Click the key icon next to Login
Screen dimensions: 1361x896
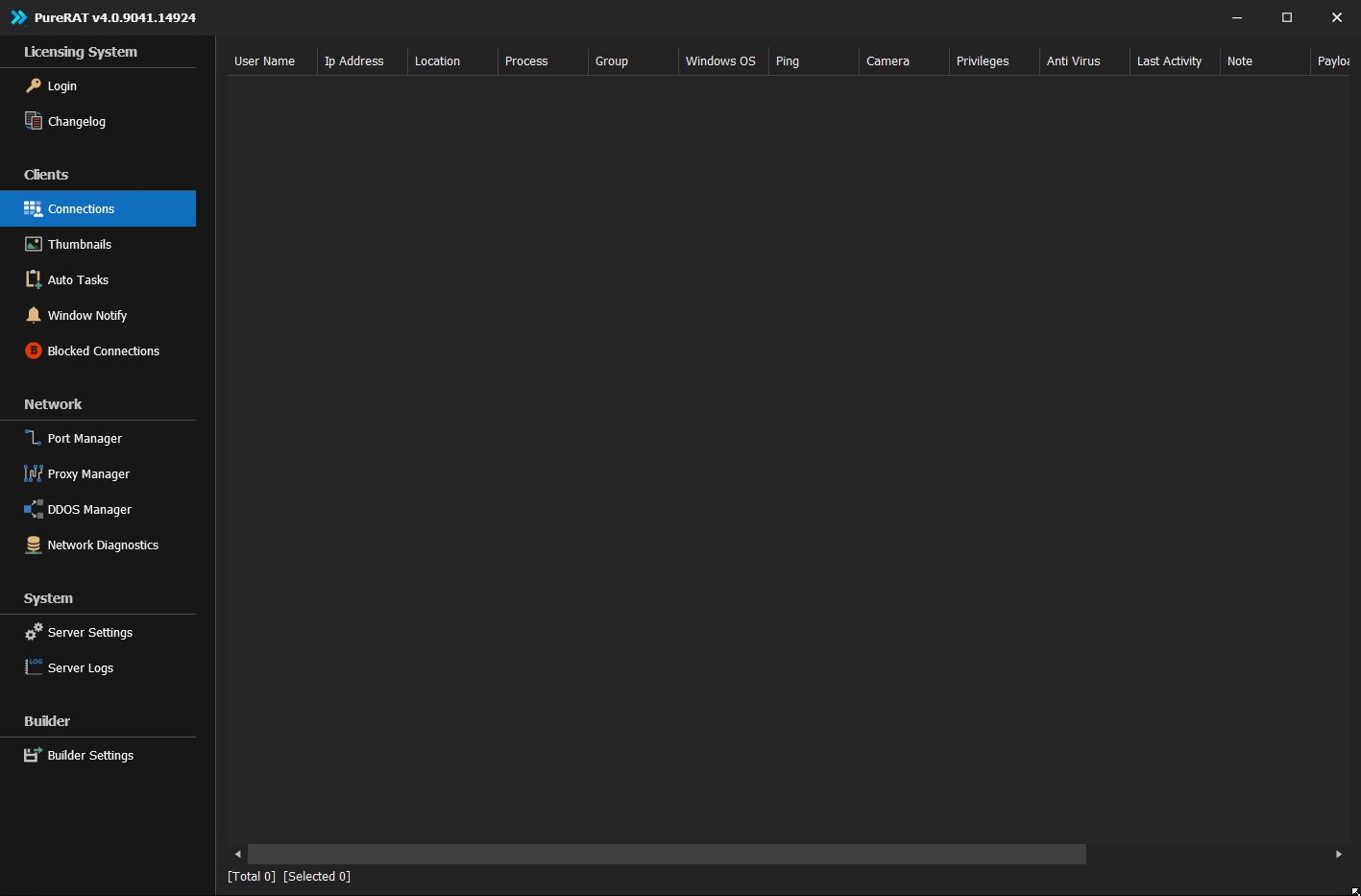click(34, 85)
